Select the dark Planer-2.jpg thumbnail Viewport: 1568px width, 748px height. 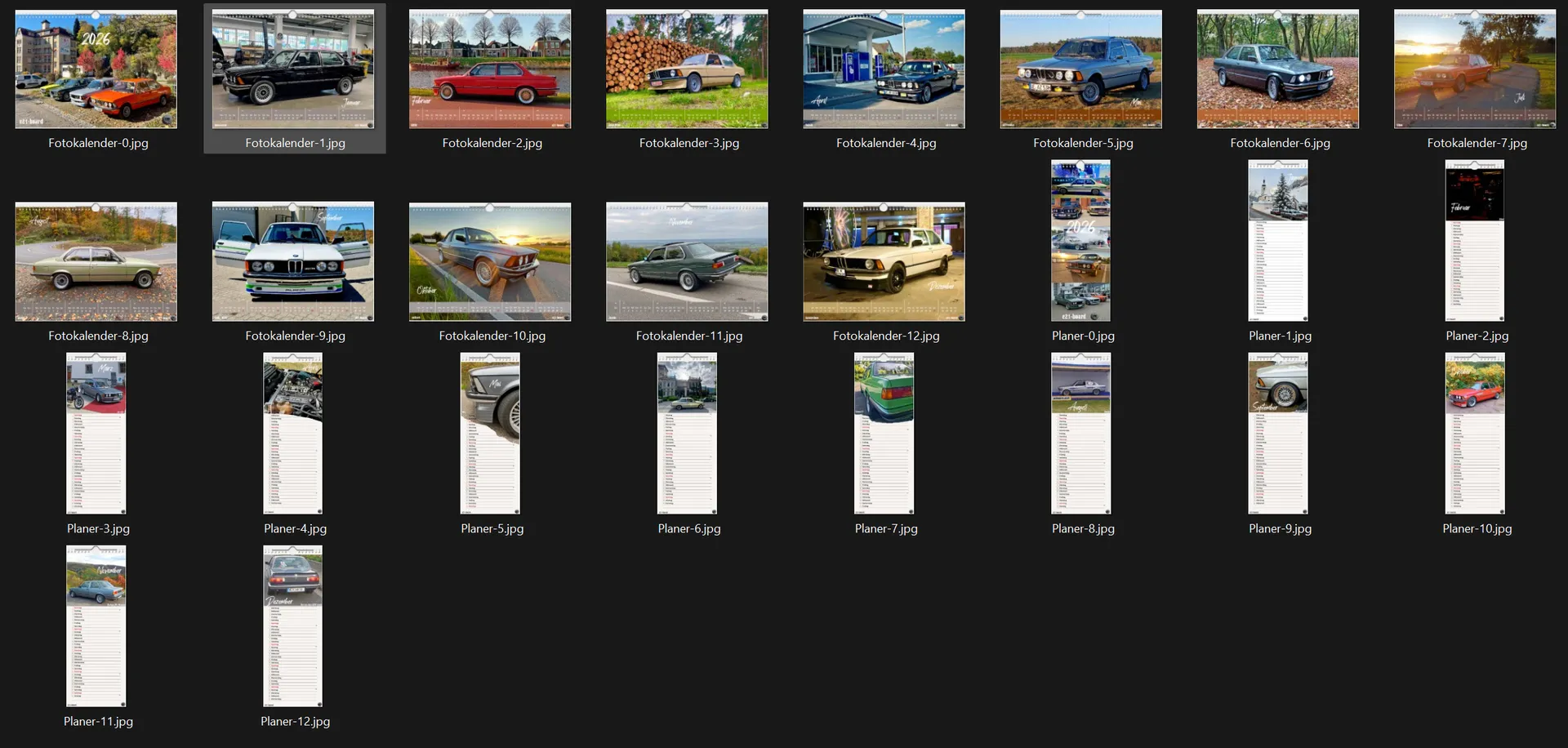pos(1475,241)
